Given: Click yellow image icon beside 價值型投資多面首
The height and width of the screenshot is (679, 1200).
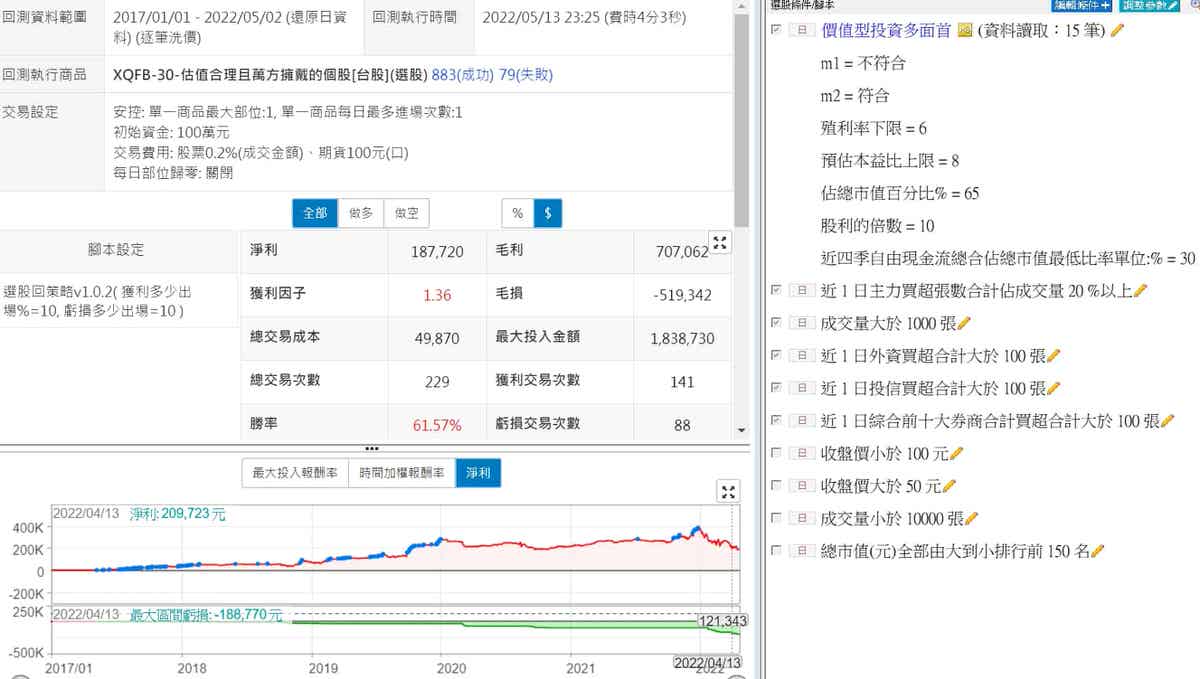Looking at the screenshot, I should (x=965, y=31).
